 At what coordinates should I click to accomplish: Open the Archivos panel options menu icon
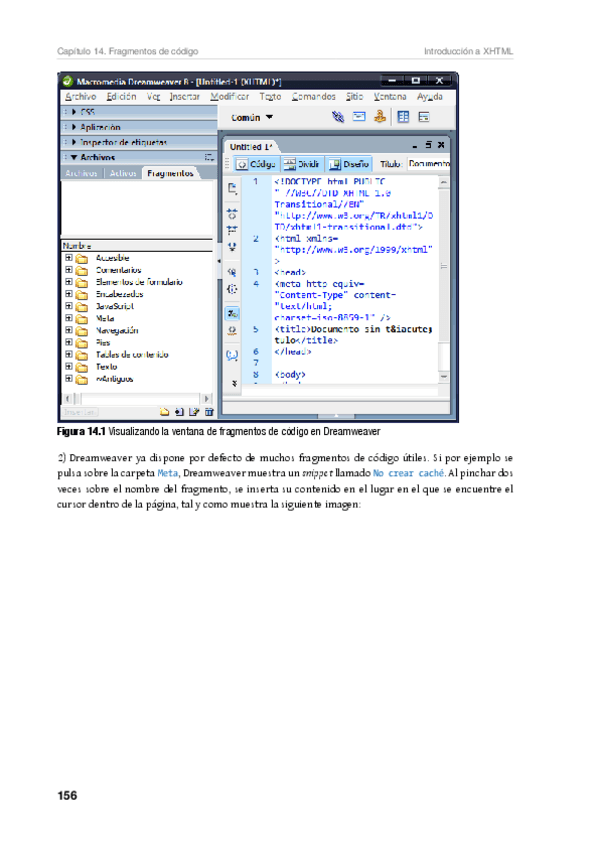point(210,157)
